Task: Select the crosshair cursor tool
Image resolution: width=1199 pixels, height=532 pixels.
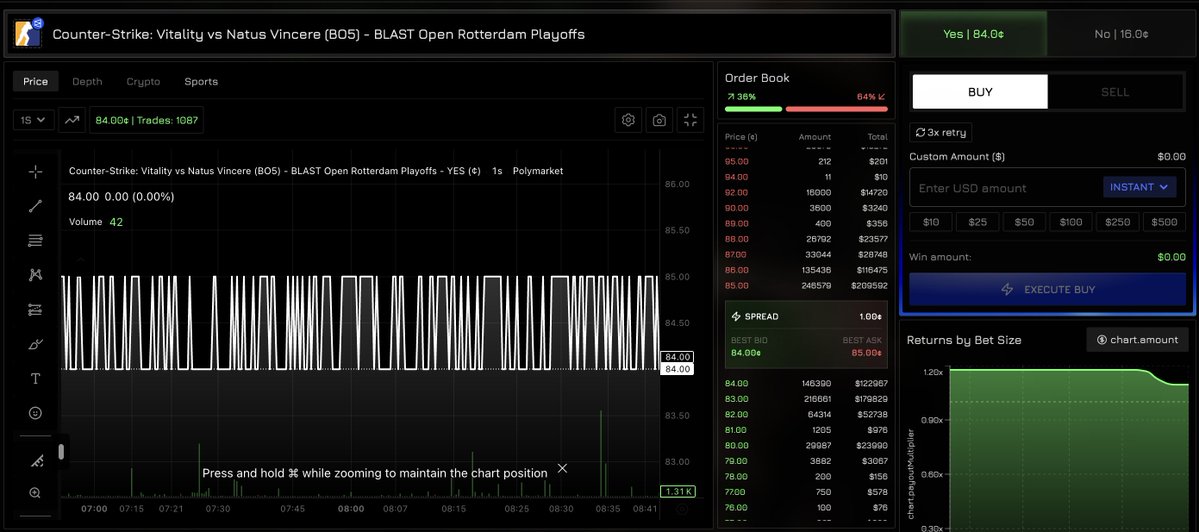Action: click(x=35, y=171)
